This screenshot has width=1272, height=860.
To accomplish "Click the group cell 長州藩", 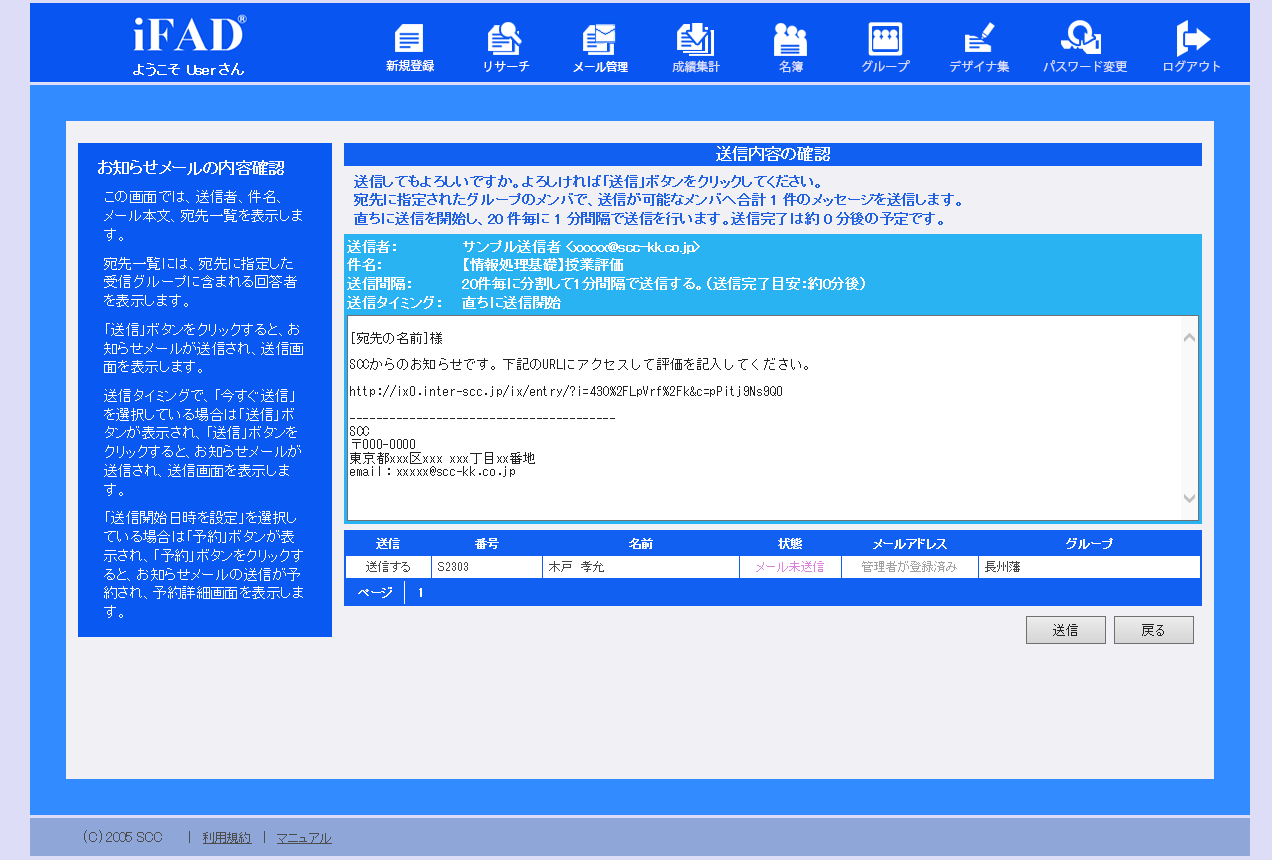I will [1089, 567].
